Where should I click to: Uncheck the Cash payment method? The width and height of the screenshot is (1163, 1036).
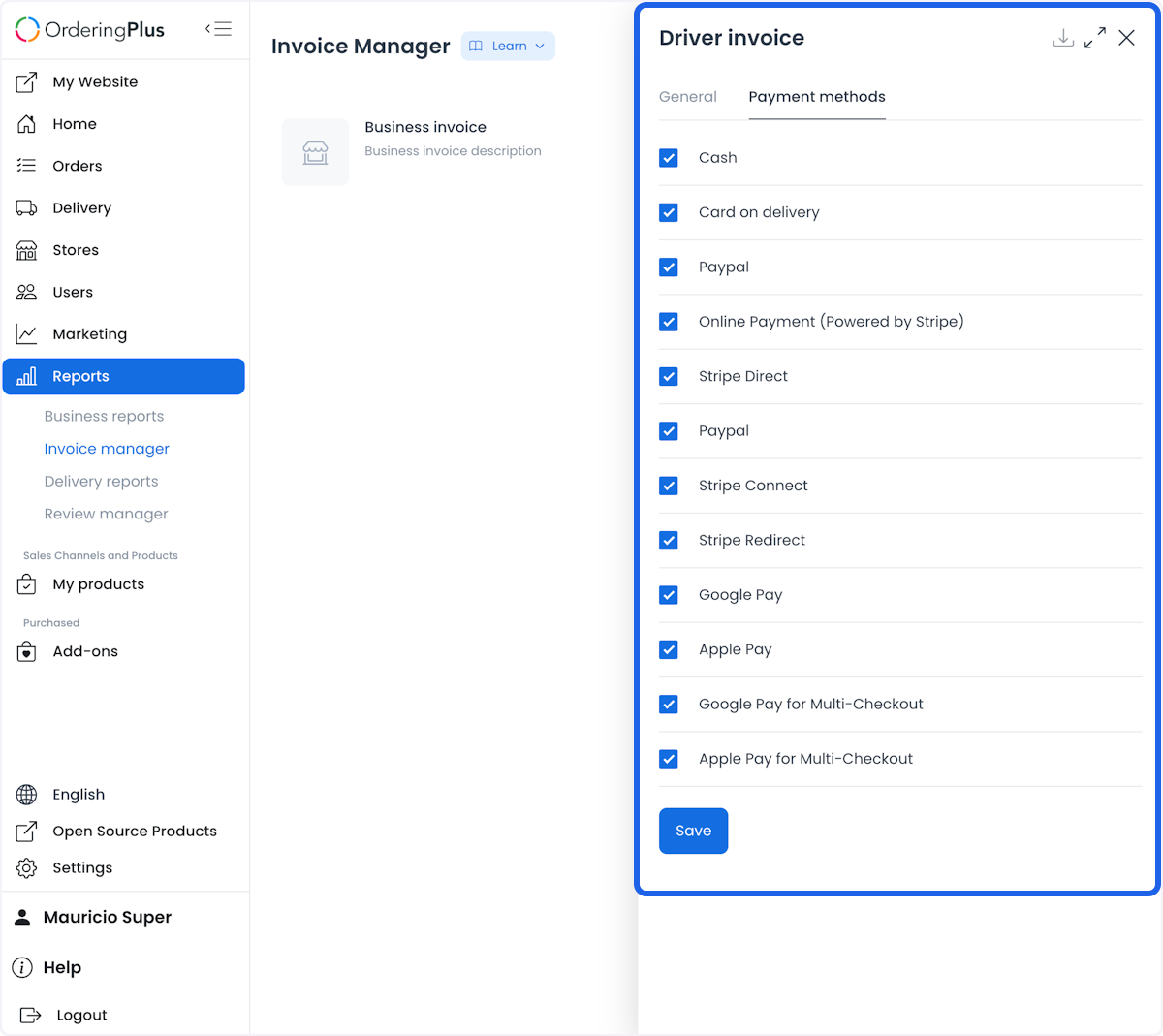coord(669,158)
